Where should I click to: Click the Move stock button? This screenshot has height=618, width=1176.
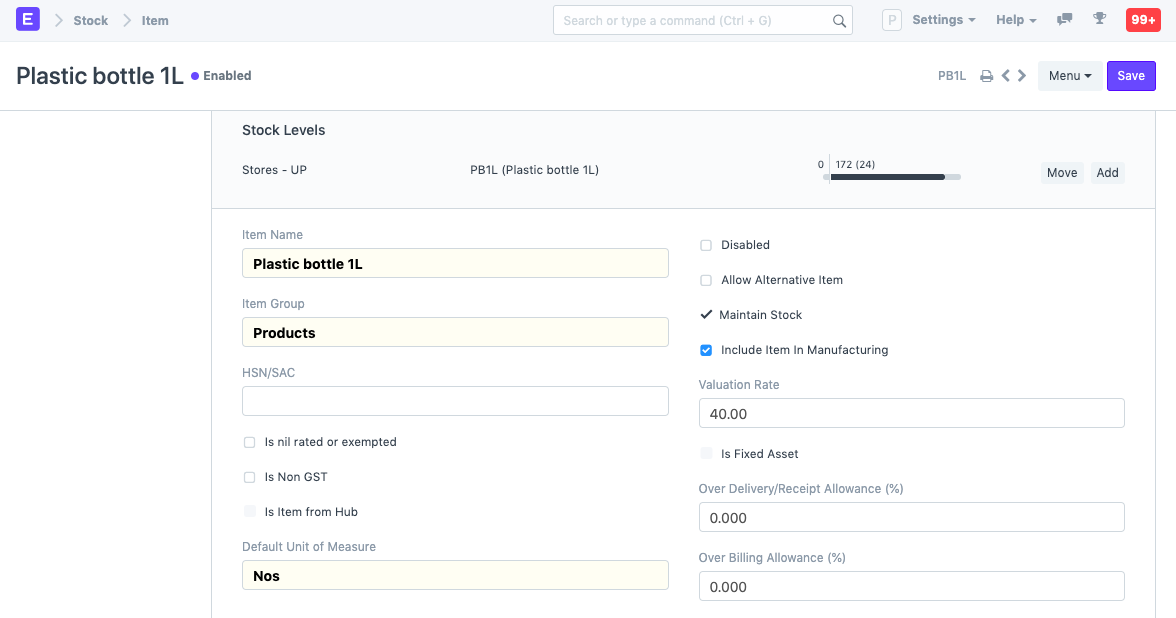coord(1061,173)
